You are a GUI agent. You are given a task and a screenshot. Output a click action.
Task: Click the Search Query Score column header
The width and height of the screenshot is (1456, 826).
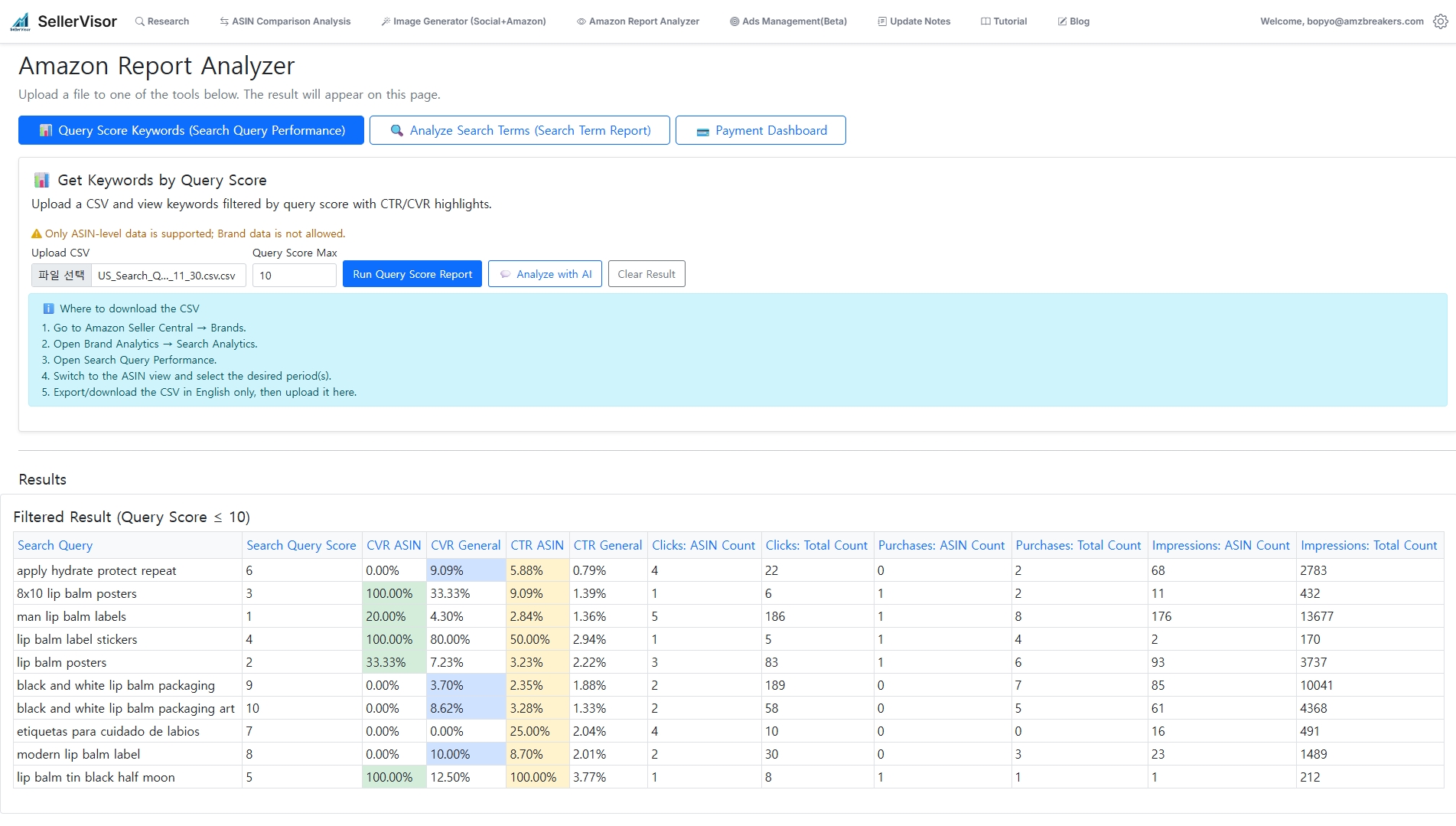click(x=301, y=545)
